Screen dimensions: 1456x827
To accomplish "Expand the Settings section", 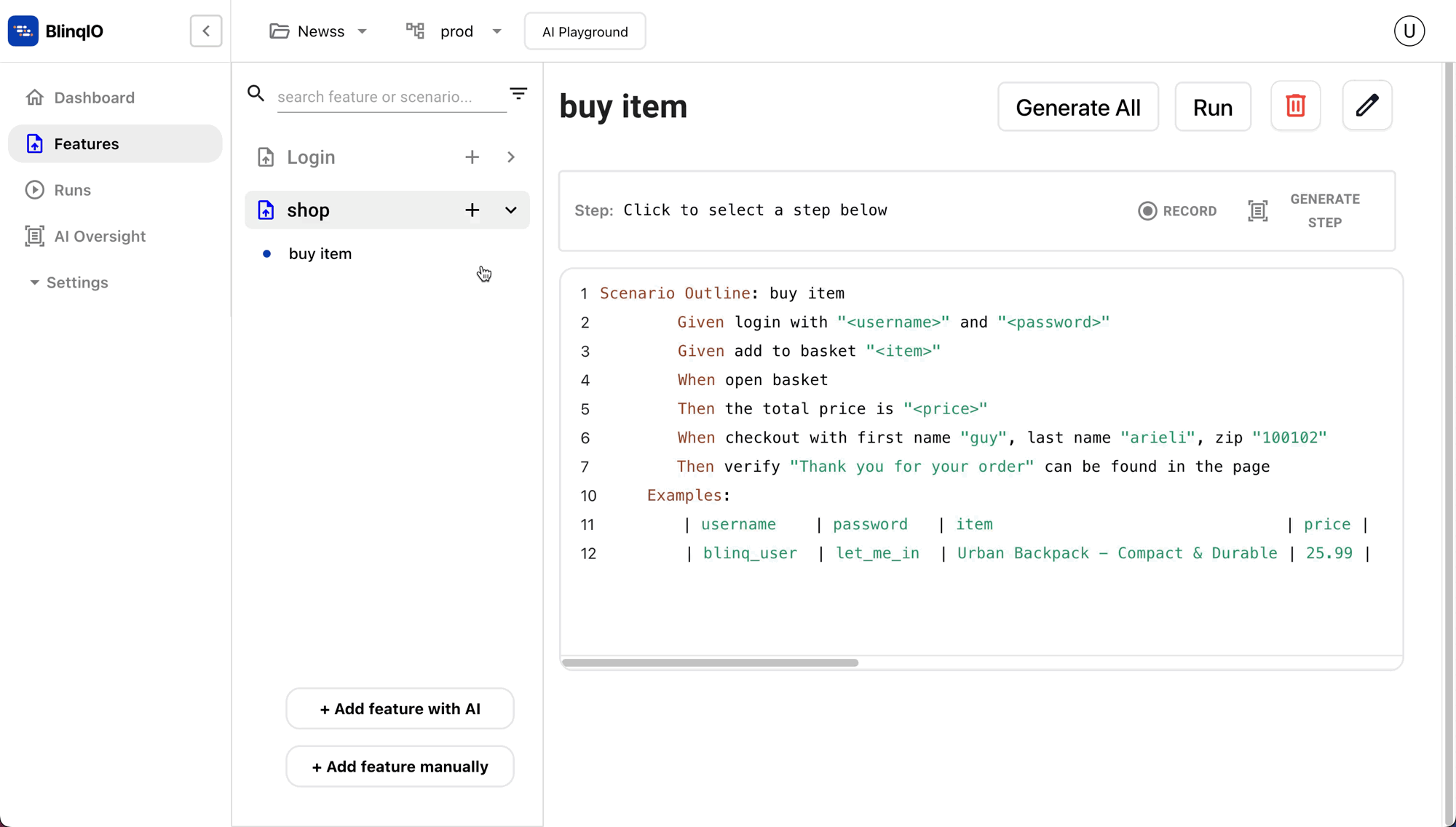I will pyautogui.click(x=69, y=282).
